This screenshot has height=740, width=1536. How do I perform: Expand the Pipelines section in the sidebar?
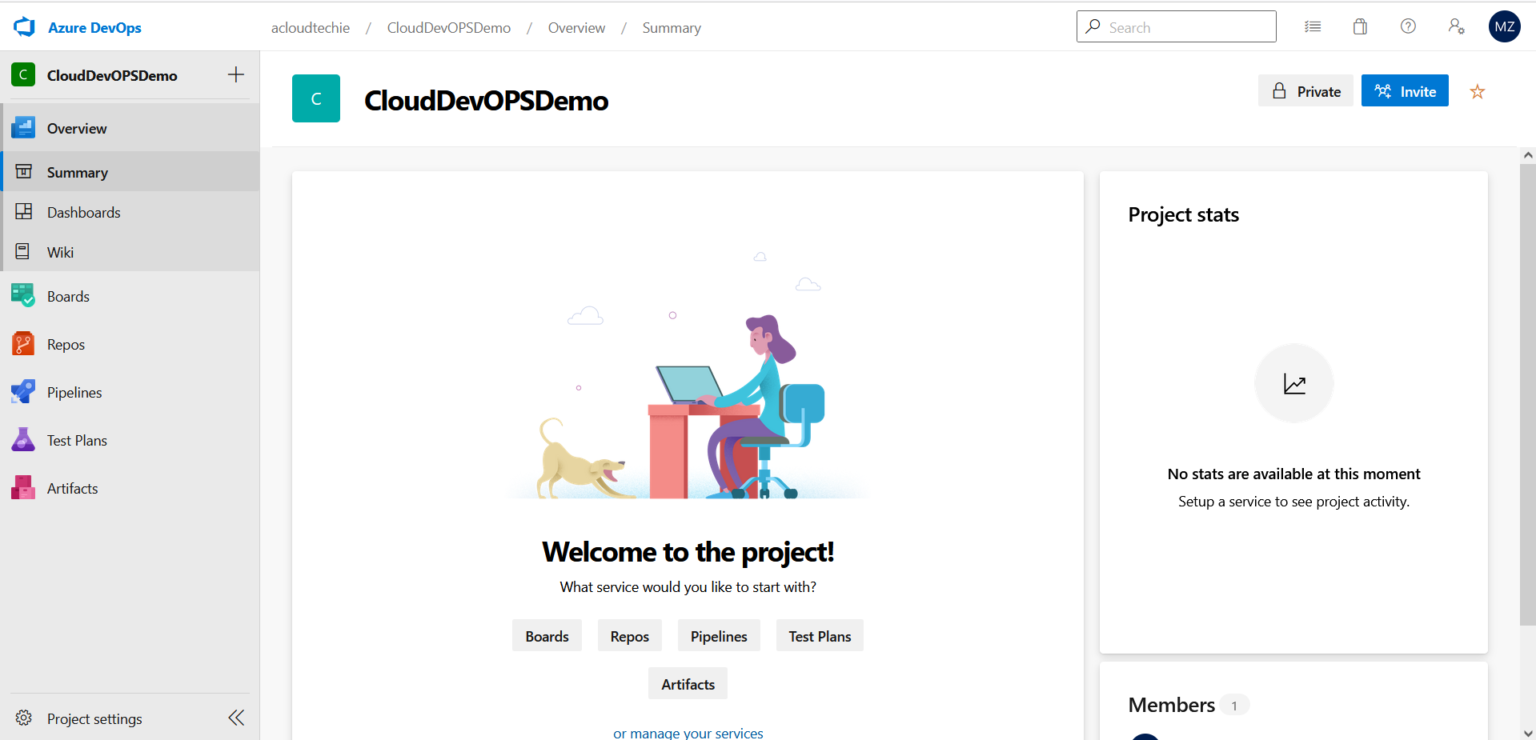[74, 392]
